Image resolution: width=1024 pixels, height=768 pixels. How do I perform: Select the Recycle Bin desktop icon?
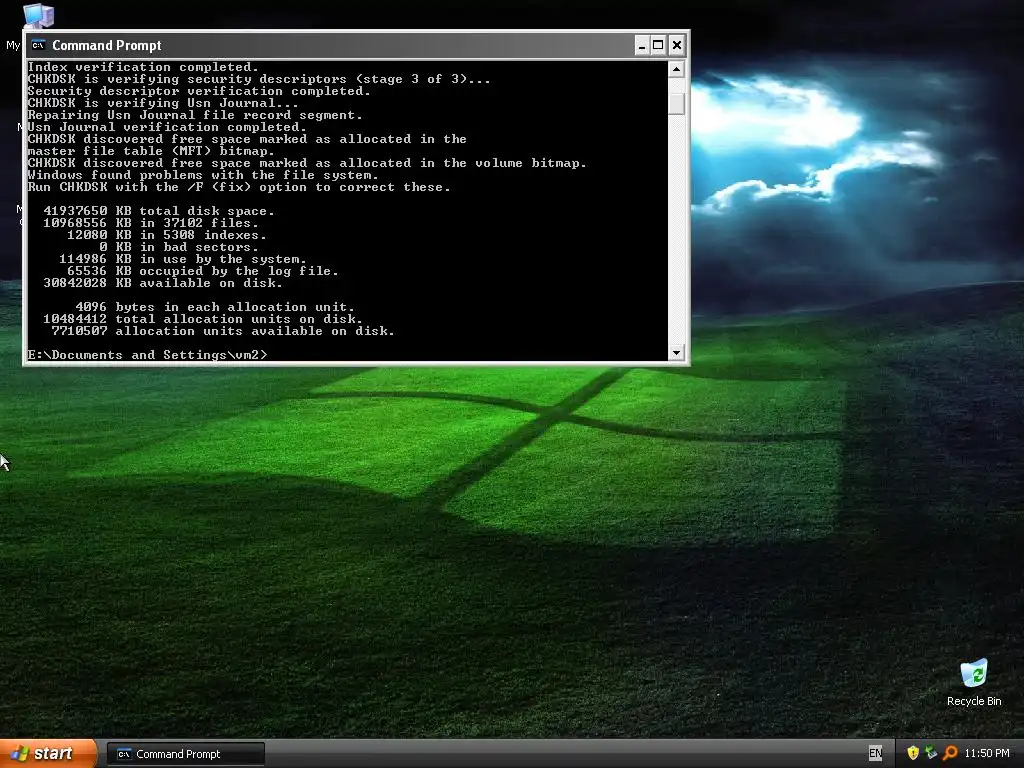(x=974, y=683)
